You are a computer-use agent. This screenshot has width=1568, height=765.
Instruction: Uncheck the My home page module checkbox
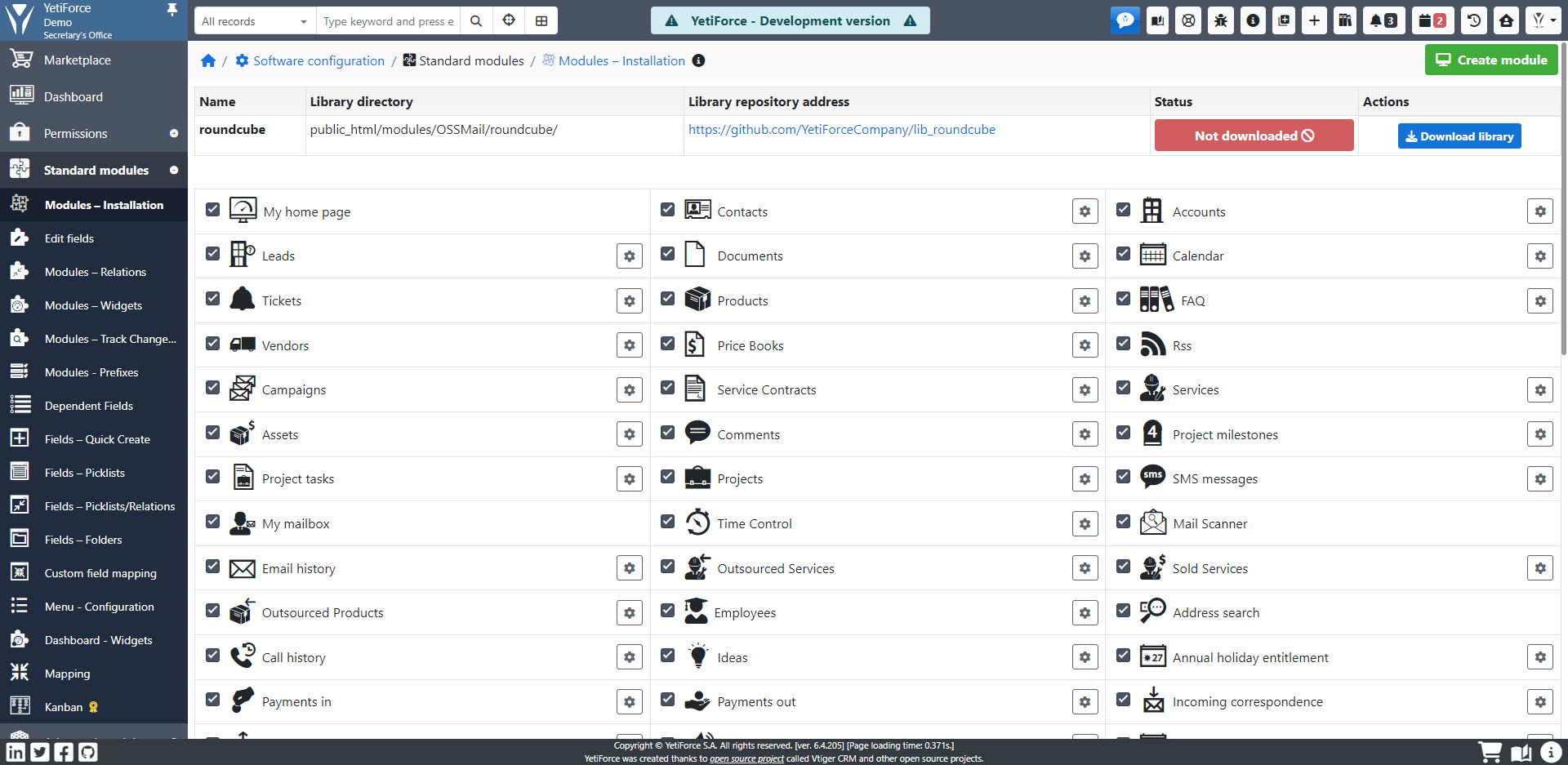(213, 209)
